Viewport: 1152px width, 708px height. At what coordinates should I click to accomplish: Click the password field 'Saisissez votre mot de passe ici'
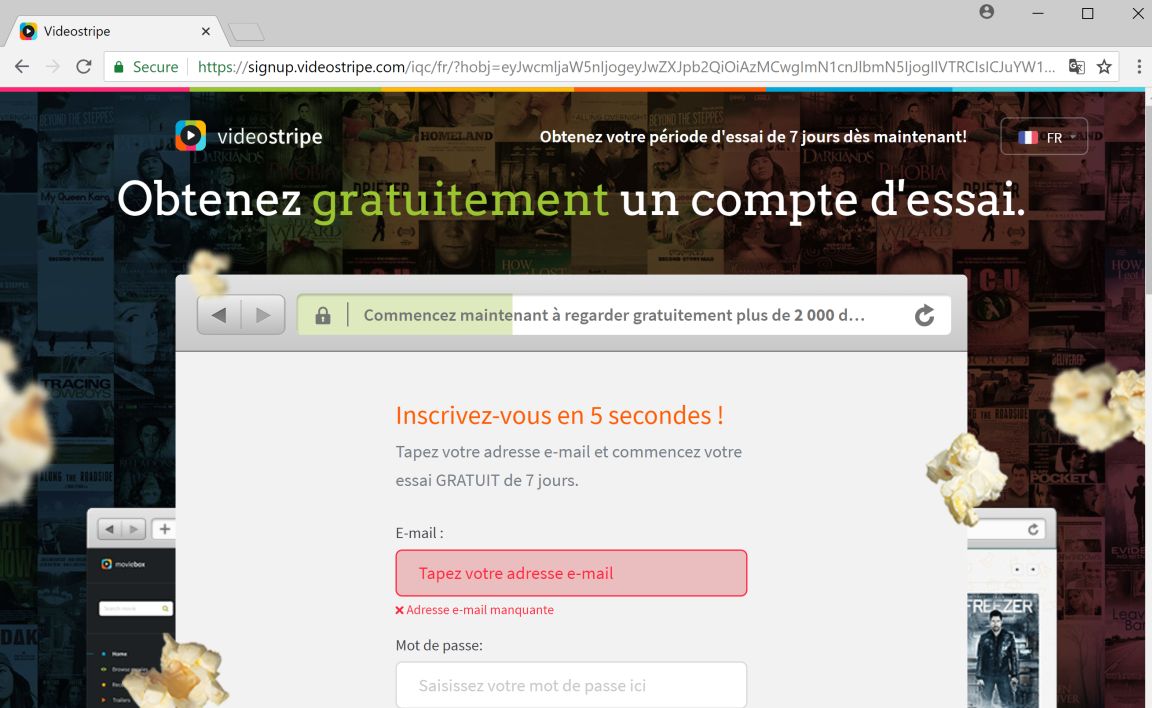[x=571, y=685]
